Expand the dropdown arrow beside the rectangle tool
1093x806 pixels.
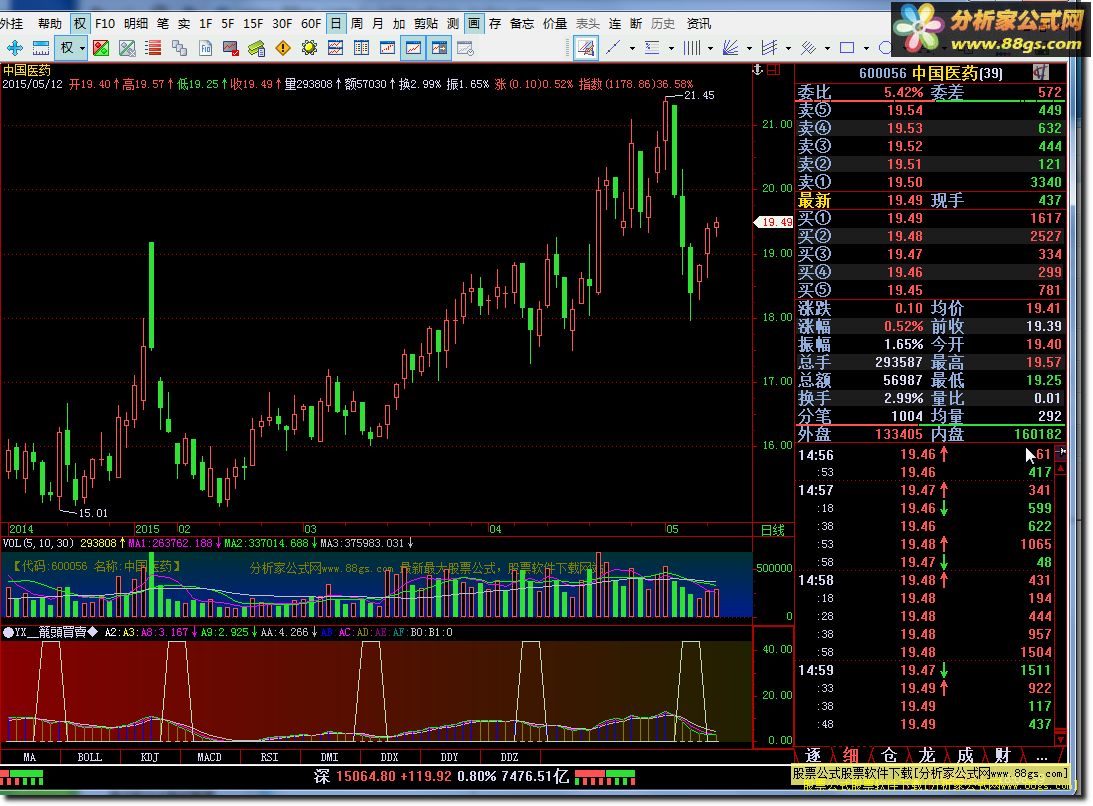tap(867, 47)
